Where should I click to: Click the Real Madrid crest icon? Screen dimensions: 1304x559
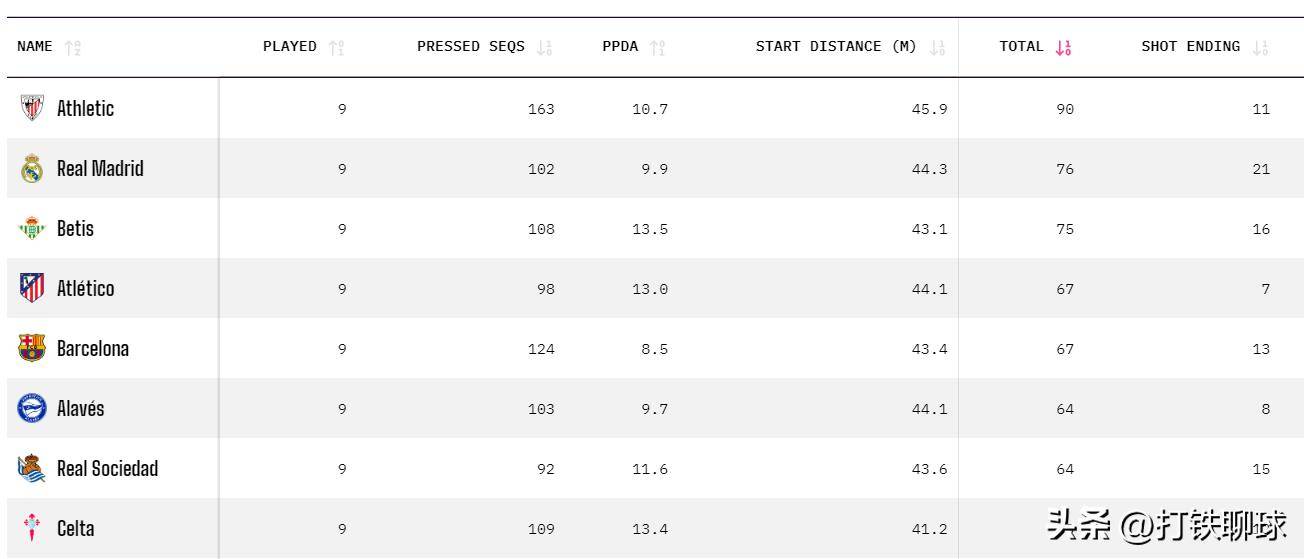tap(32, 168)
